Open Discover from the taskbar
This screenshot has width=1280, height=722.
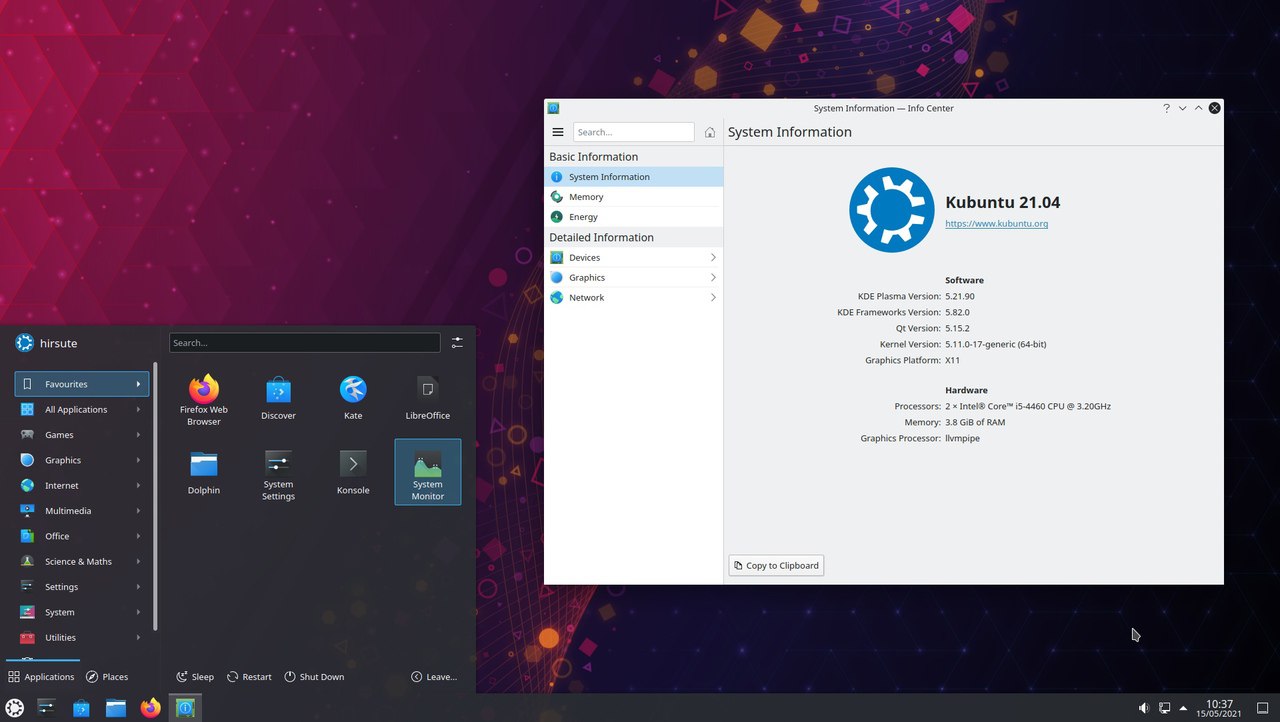pyautogui.click(x=82, y=708)
